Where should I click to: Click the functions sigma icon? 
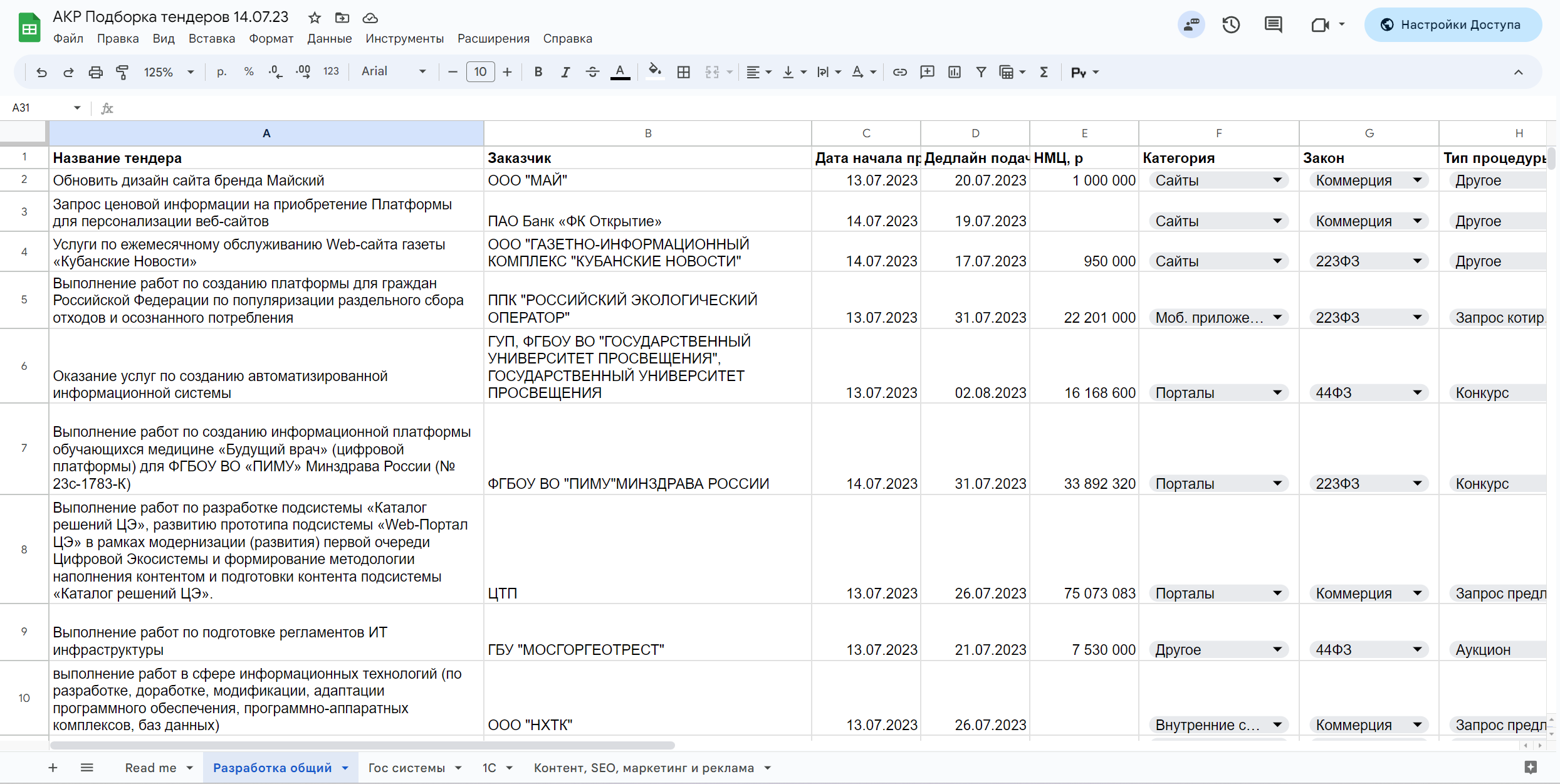1044,72
